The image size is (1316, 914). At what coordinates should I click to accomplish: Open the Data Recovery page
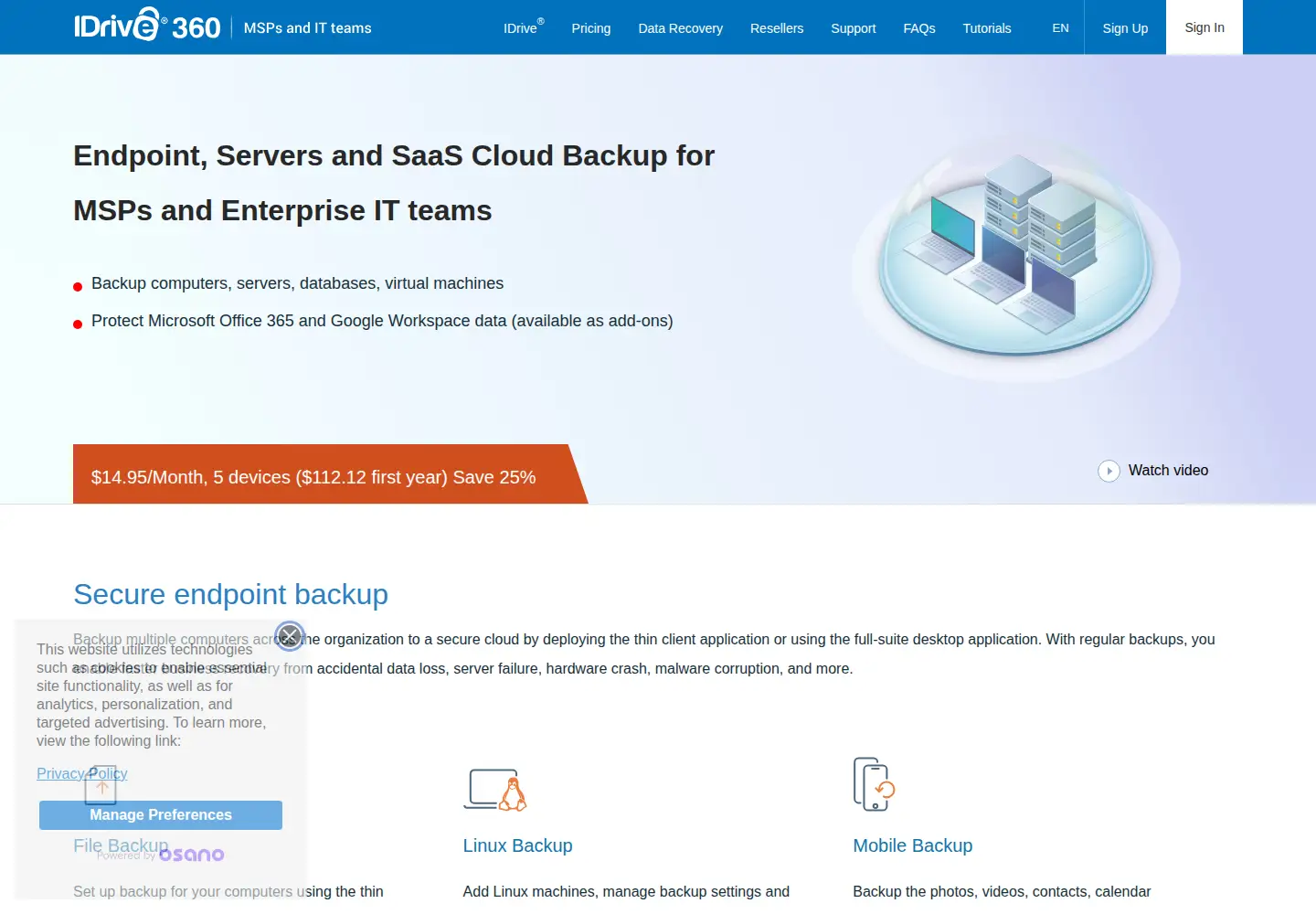click(681, 28)
